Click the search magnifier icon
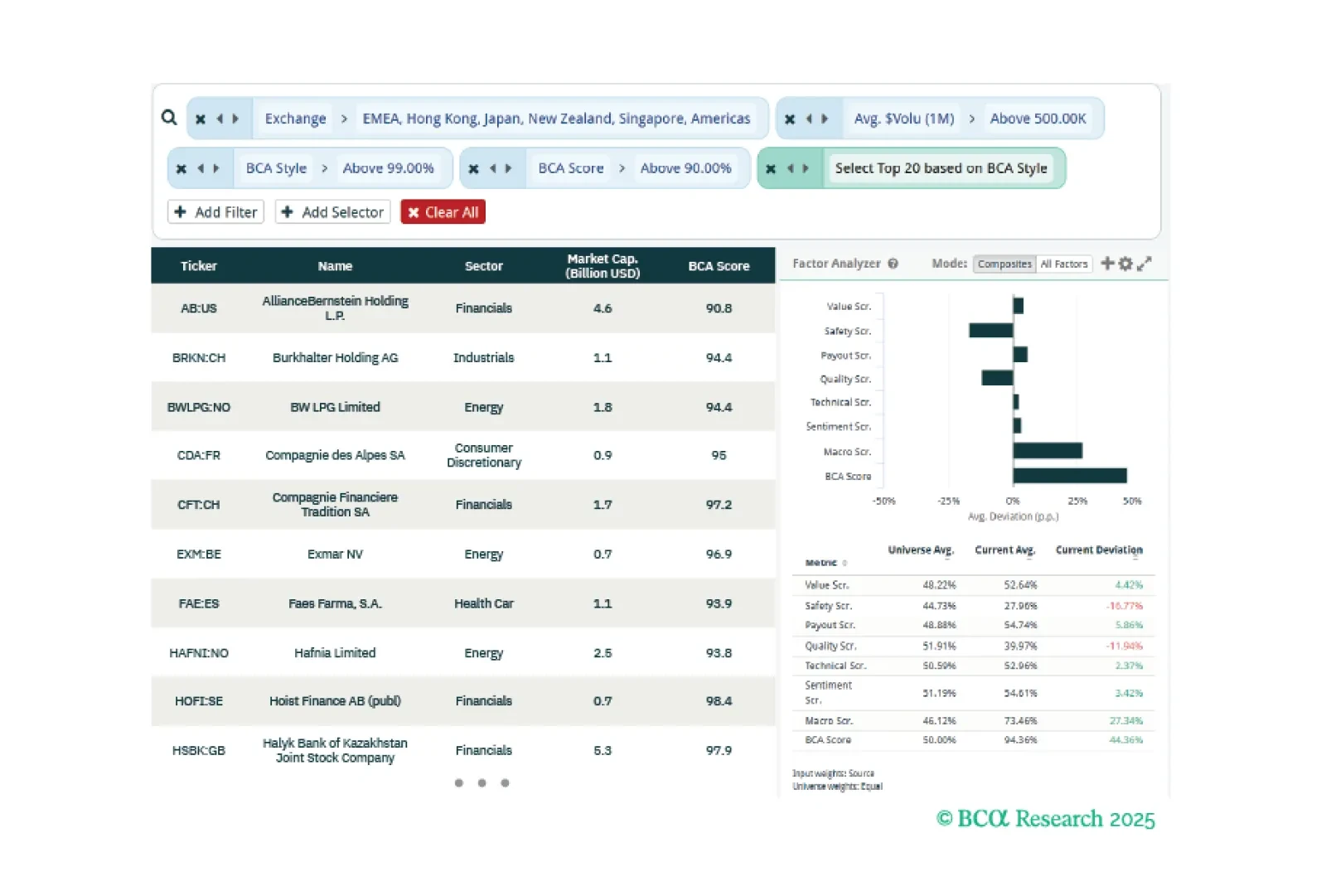The height and width of the screenshot is (896, 1326). pos(169,118)
